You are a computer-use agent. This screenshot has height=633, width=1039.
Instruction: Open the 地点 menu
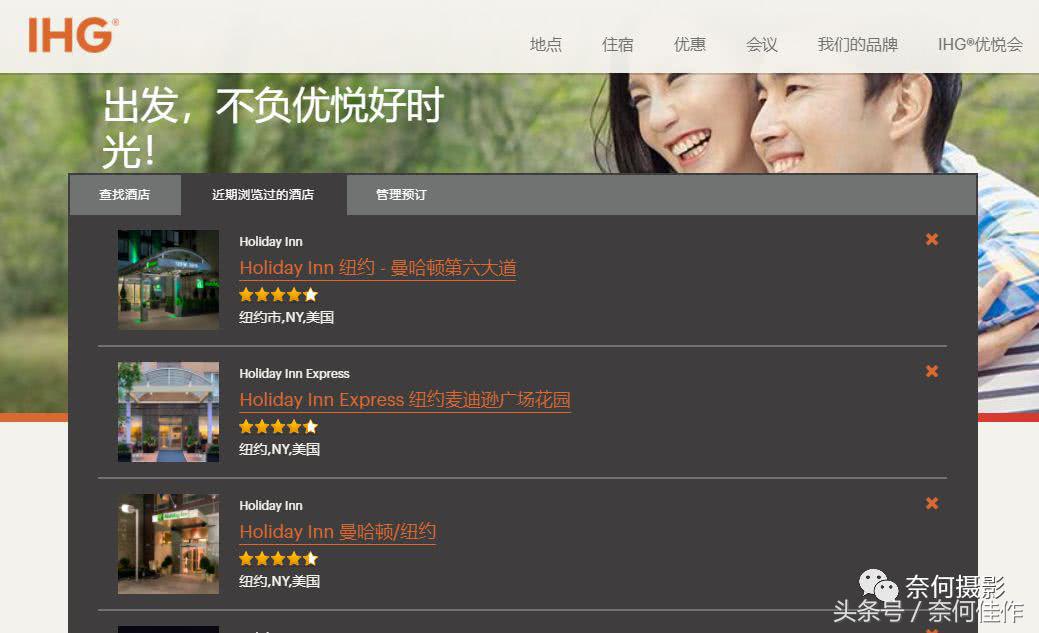coord(545,44)
